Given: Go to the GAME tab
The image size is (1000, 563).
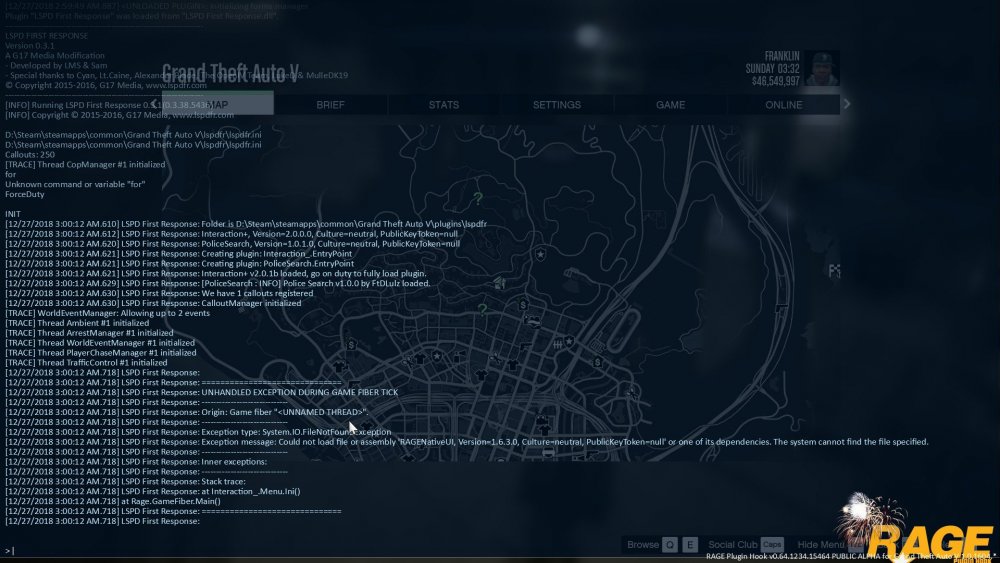Looking at the screenshot, I should [x=670, y=105].
